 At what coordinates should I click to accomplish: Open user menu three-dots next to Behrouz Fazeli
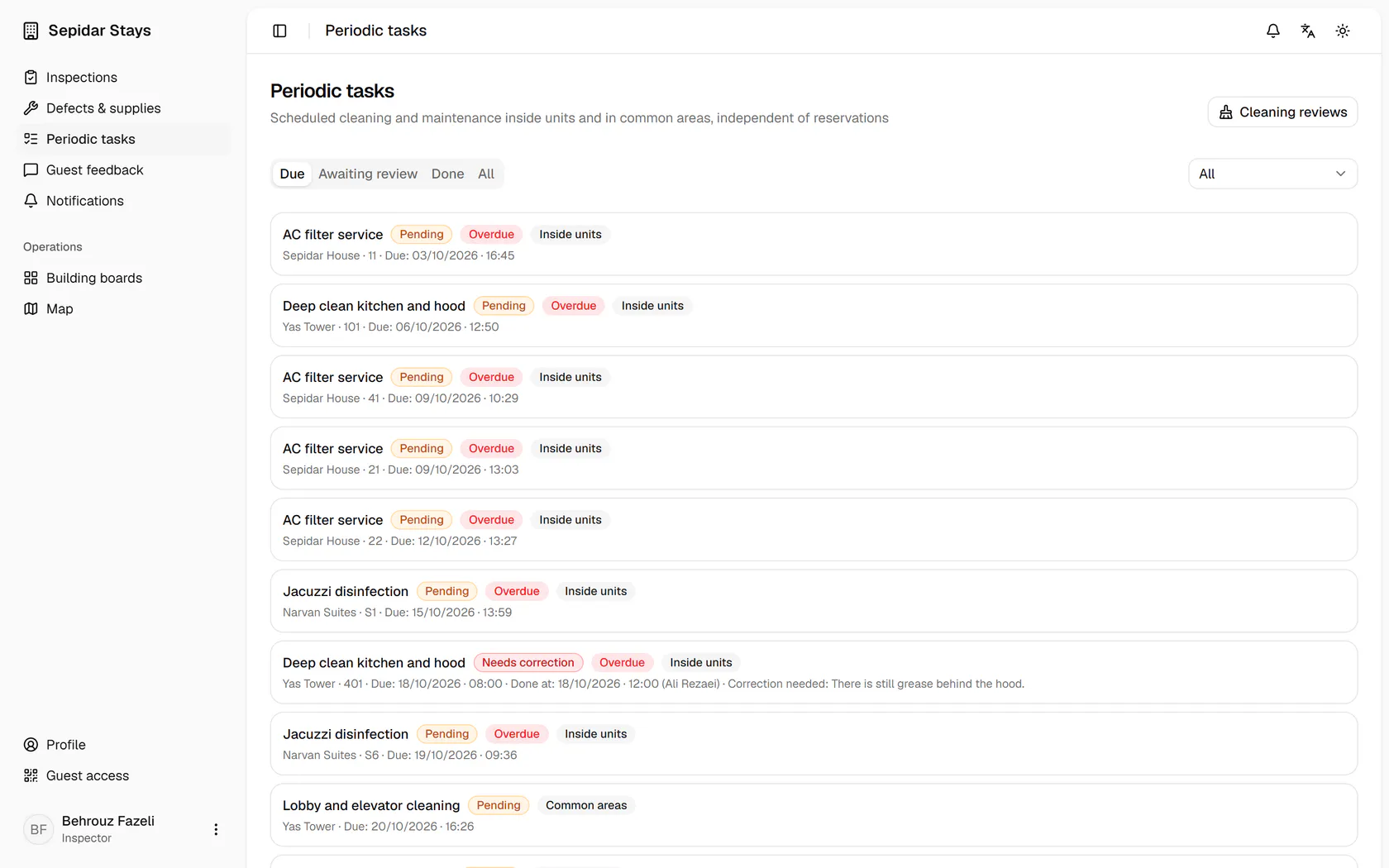[x=216, y=829]
